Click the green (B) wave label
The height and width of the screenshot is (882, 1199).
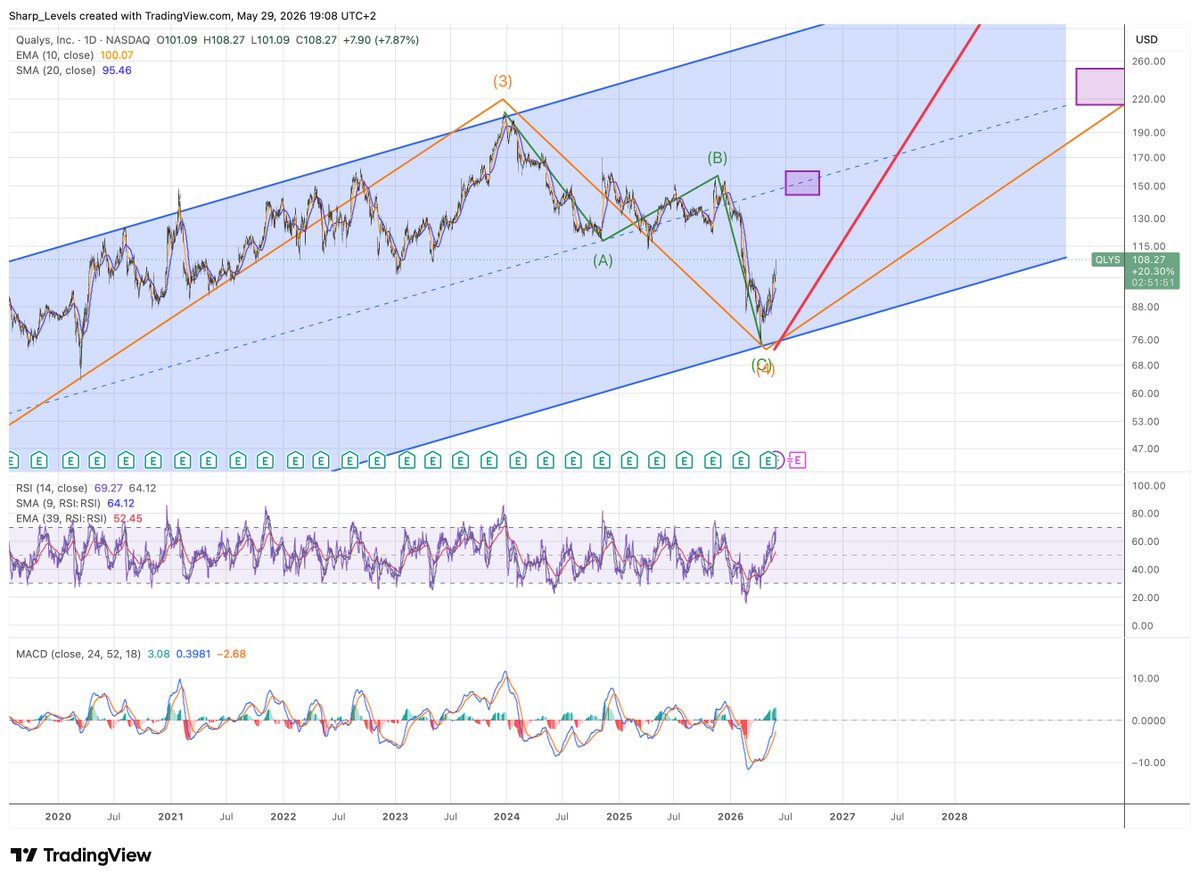pos(716,158)
